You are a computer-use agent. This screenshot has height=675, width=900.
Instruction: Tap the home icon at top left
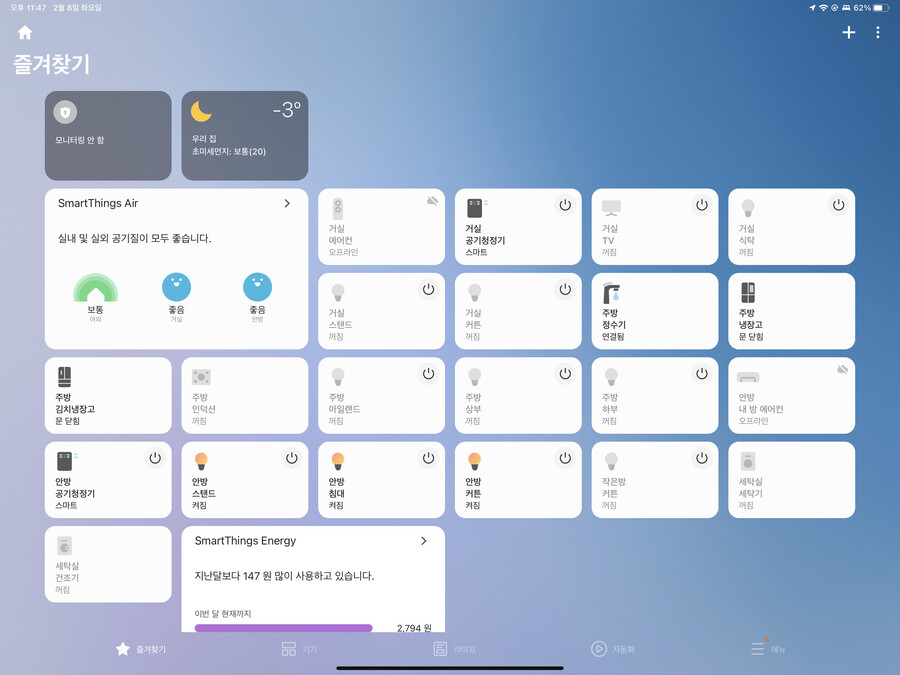25,32
